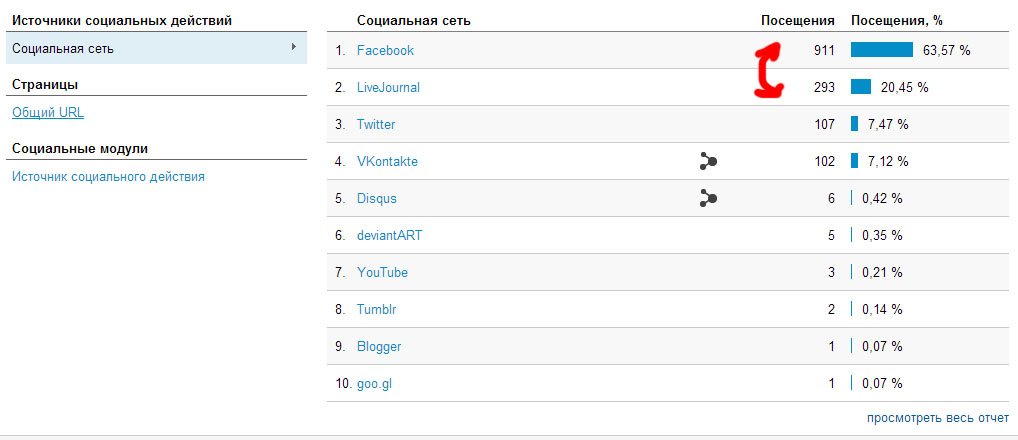This screenshot has width=1018, height=440.
Task: Open the goo.gl network link
Action: pyautogui.click(x=375, y=384)
